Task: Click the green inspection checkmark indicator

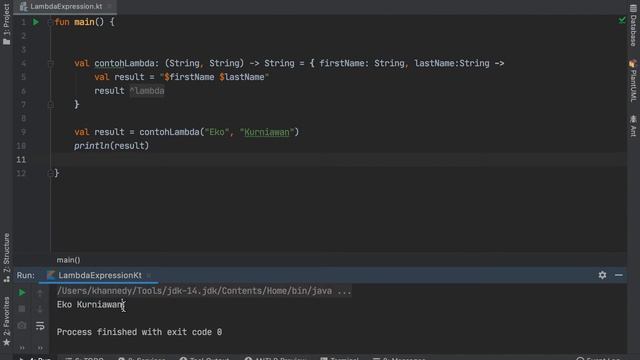Action: point(622,20)
